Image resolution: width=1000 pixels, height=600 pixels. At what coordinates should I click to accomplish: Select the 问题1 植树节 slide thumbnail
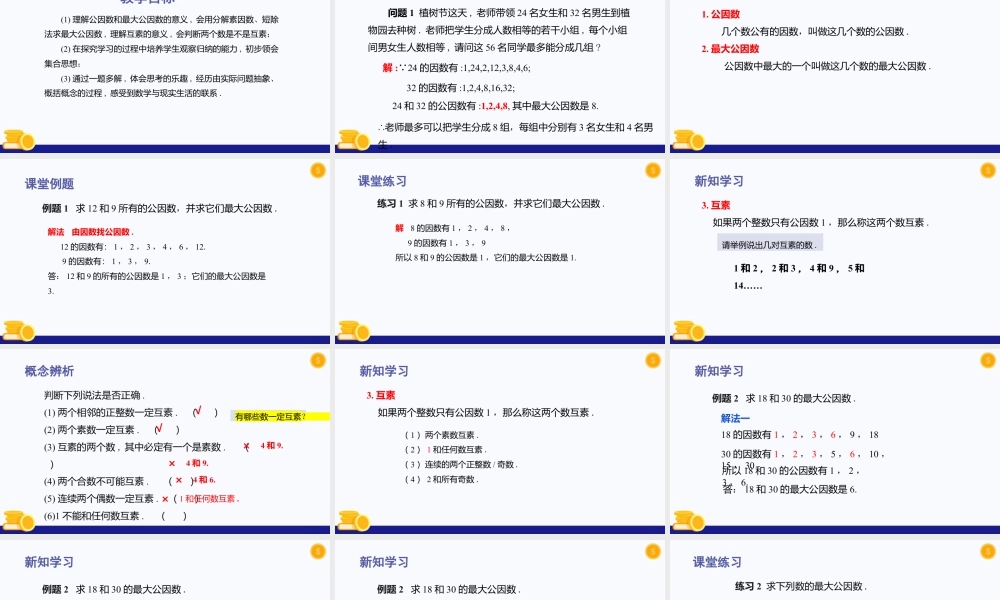(498, 75)
